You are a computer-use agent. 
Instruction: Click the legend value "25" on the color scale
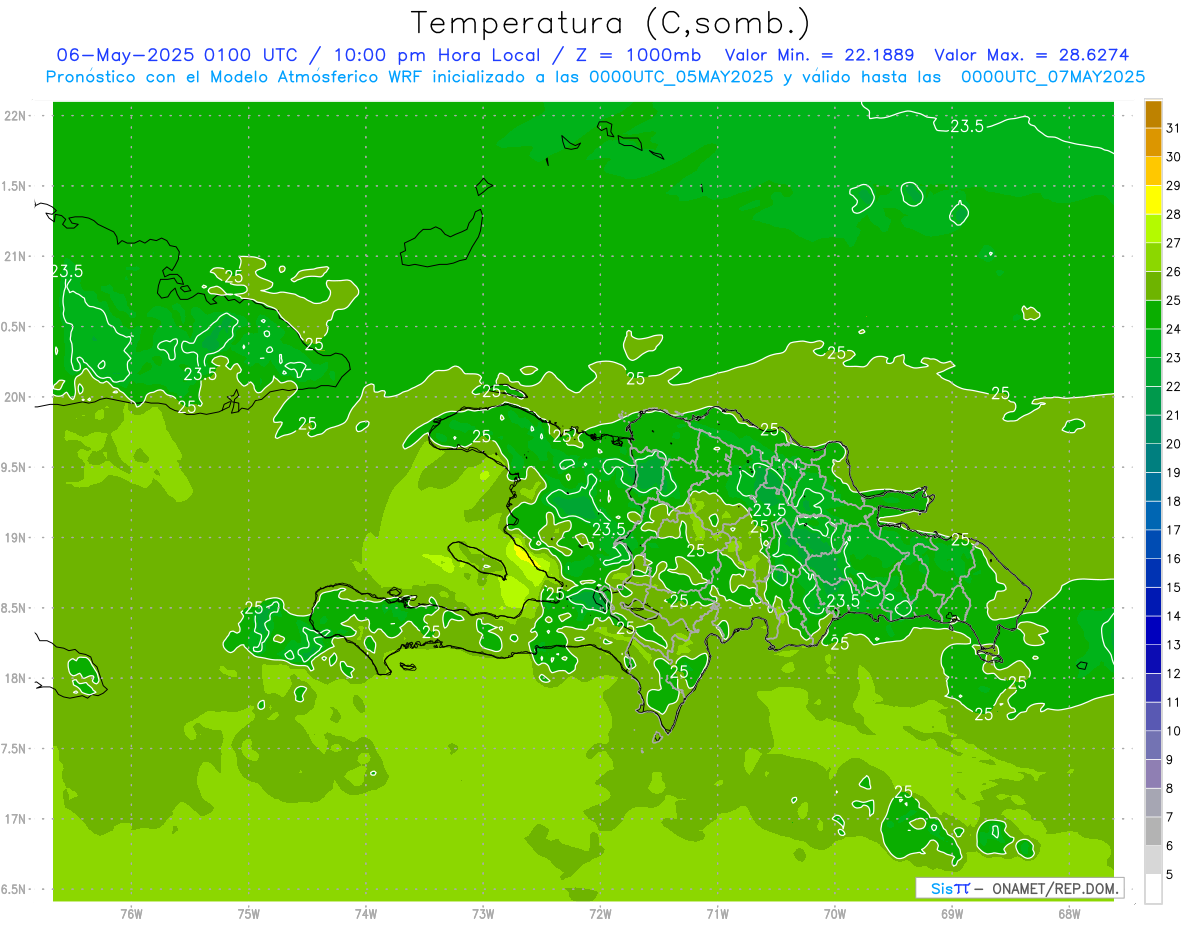[x=1174, y=301]
